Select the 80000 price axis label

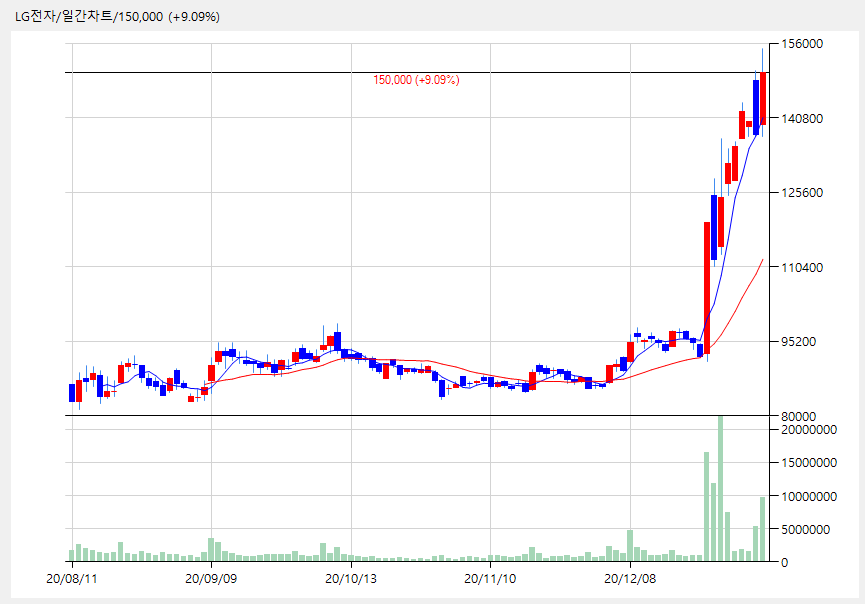coord(799,416)
